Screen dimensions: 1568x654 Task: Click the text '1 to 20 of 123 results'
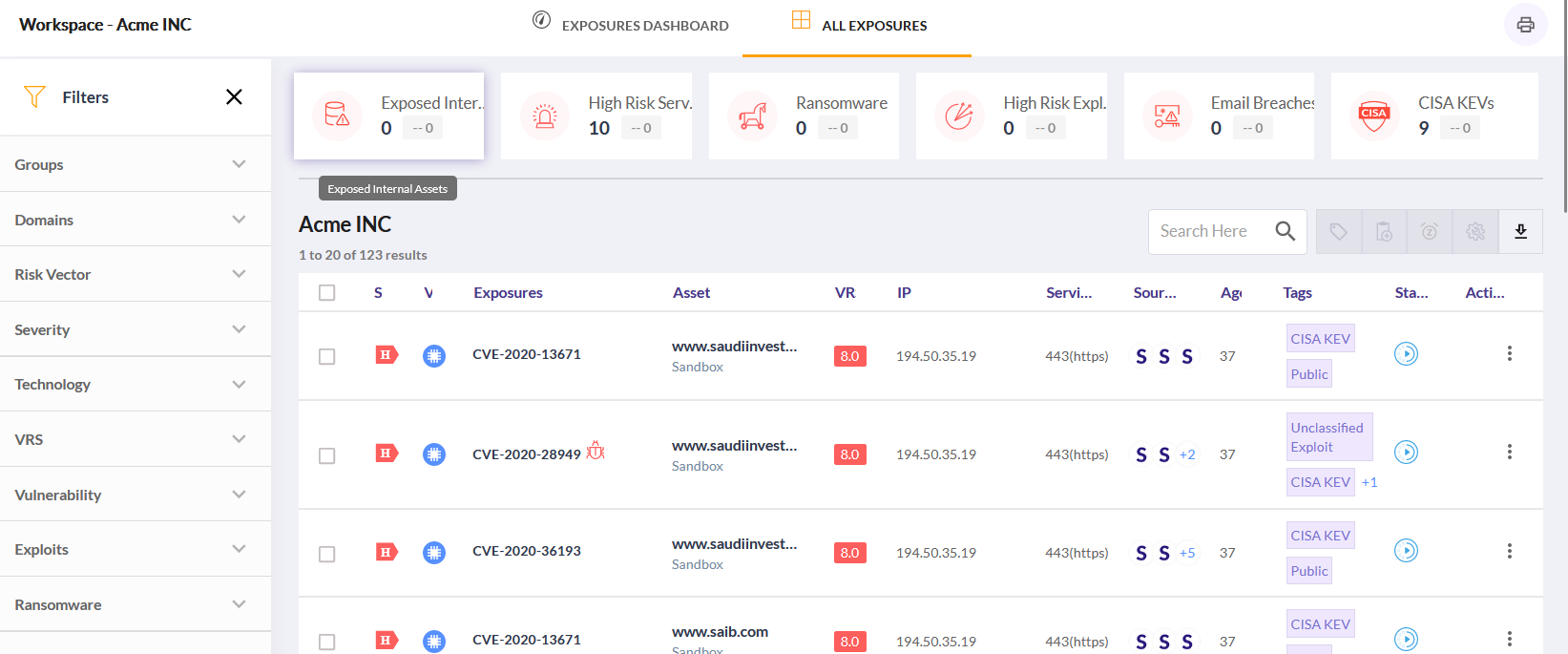[x=363, y=255]
